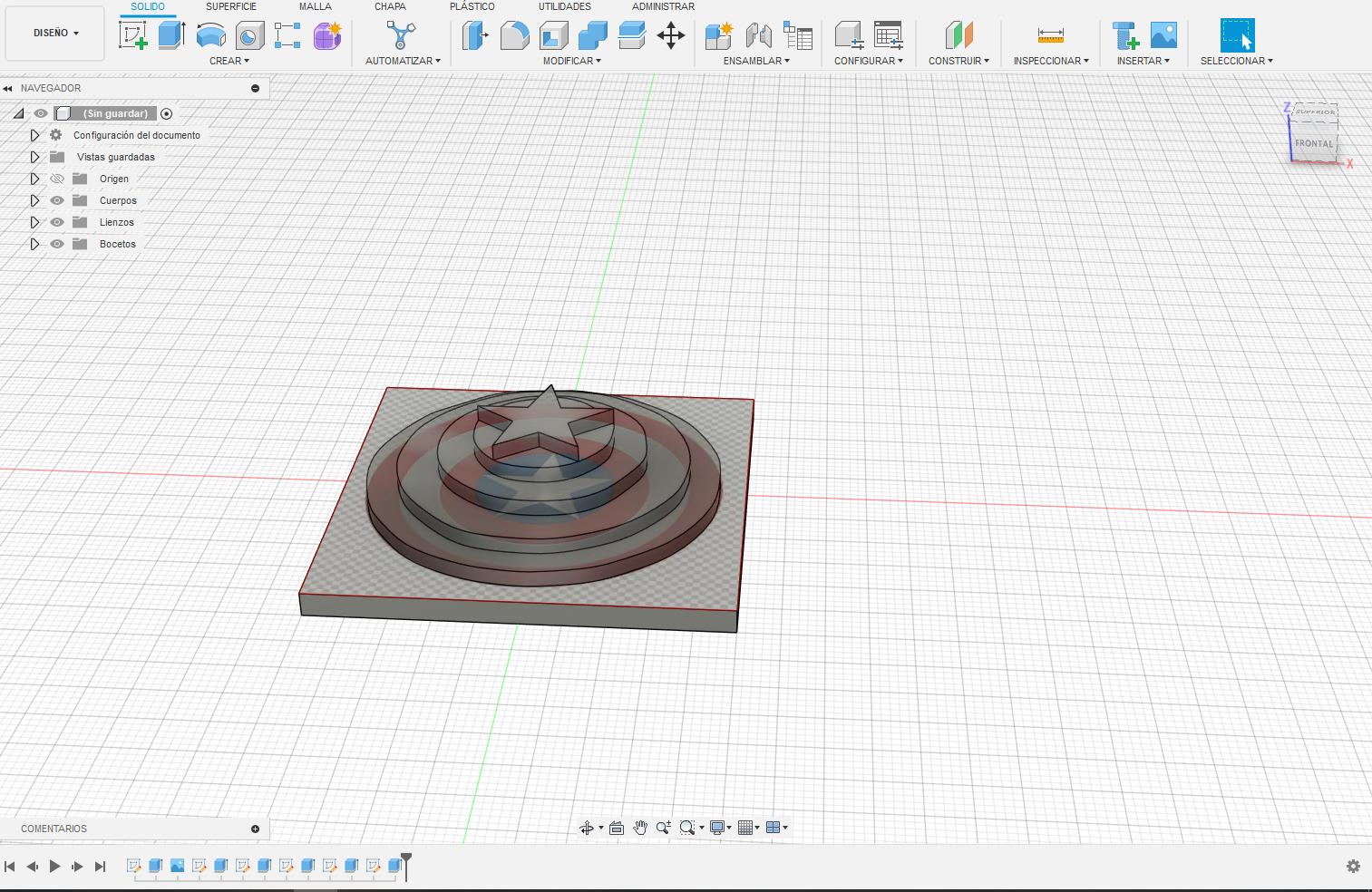Click the Orbit navigation icon
The image size is (1372, 892).
pos(587,828)
